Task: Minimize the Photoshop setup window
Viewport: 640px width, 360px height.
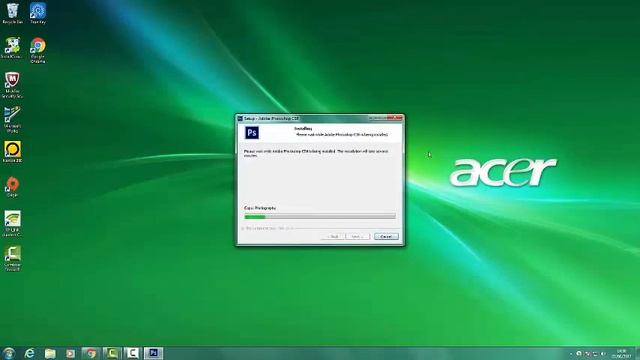Action: (373, 118)
